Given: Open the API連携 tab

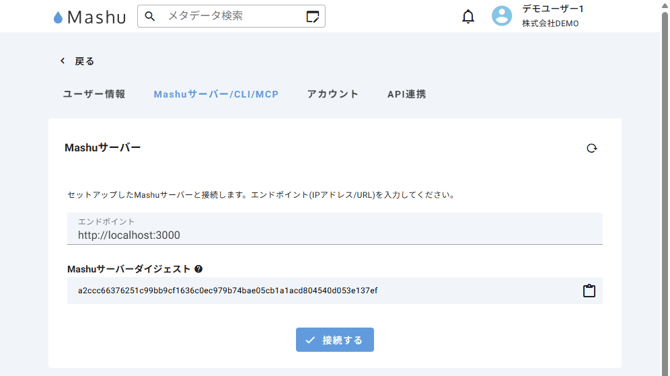Looking at the screenshot, I should click(x=406, y=94).
